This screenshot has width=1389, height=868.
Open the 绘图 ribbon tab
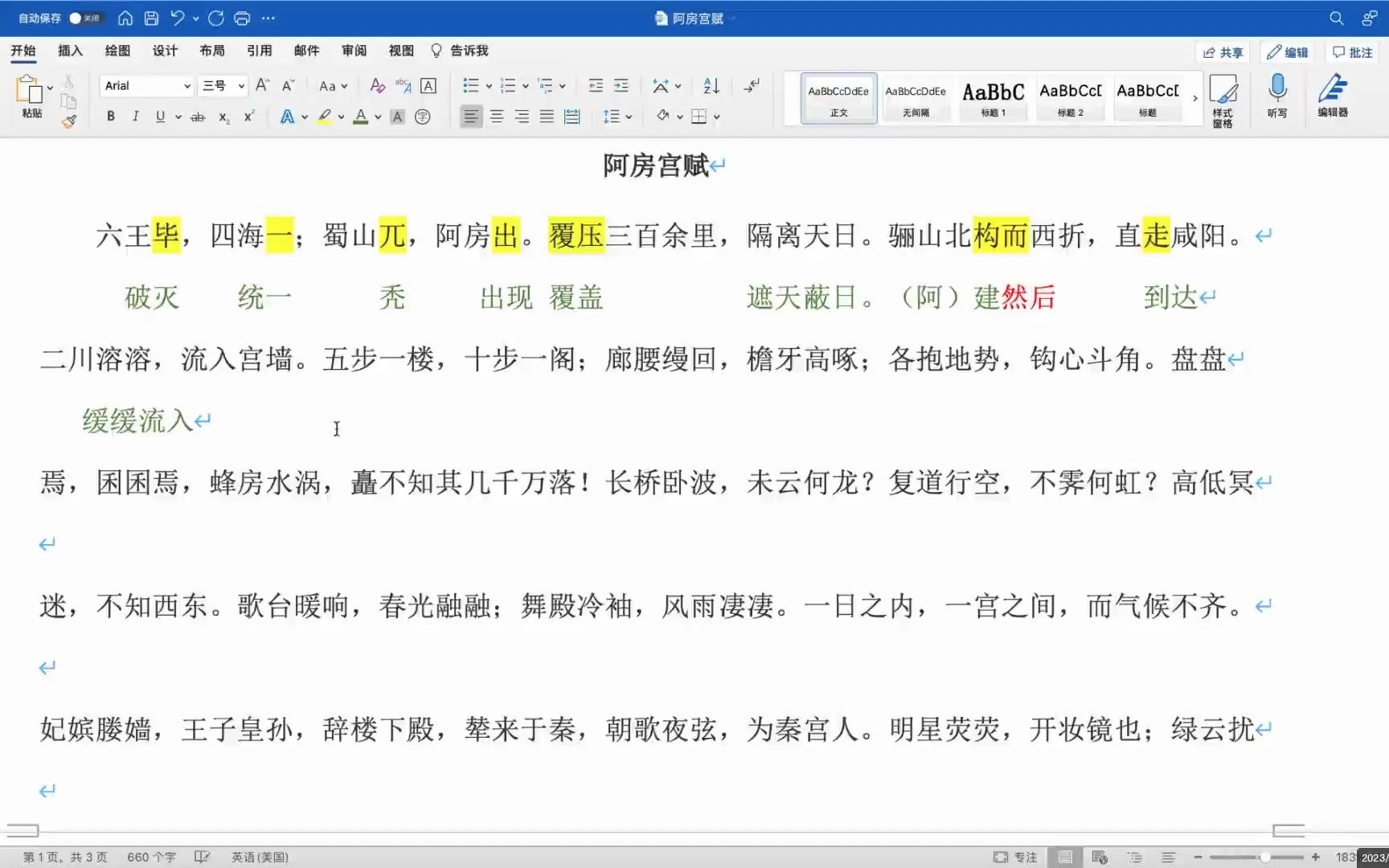pos(117,51)
